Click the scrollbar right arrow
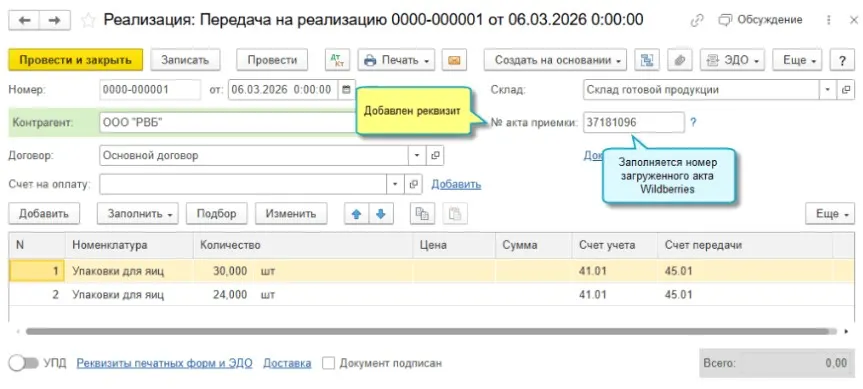This screenshot has height=389, width=863. 846,332
